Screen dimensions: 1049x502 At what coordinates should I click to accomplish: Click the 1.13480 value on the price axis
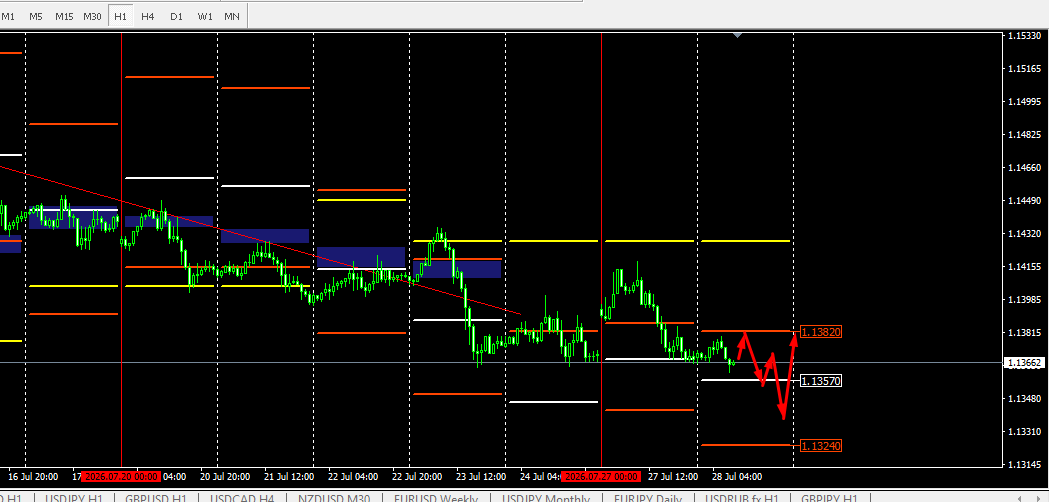pos(1024,399)
